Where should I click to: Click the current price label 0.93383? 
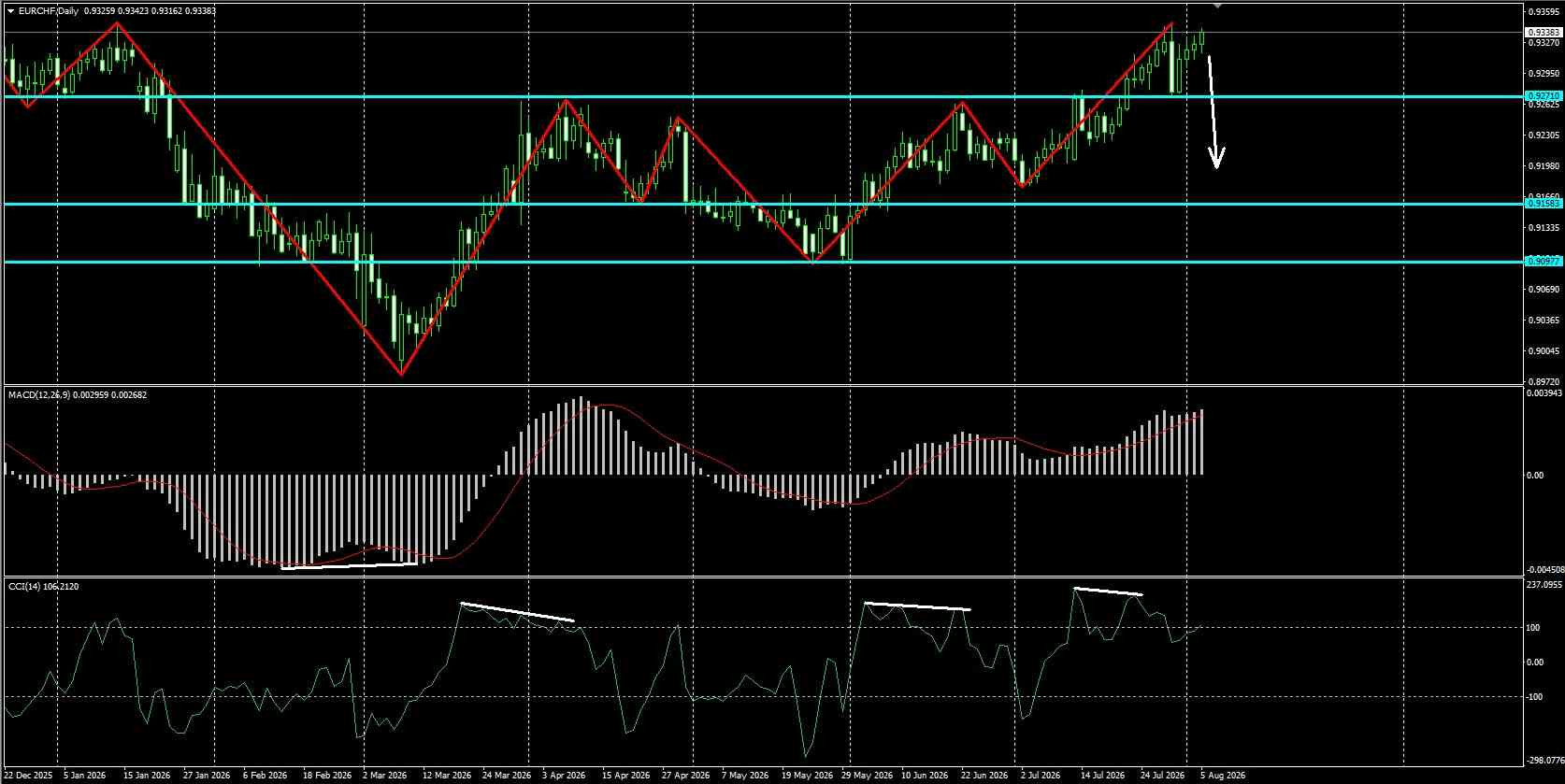point(1543,32)
